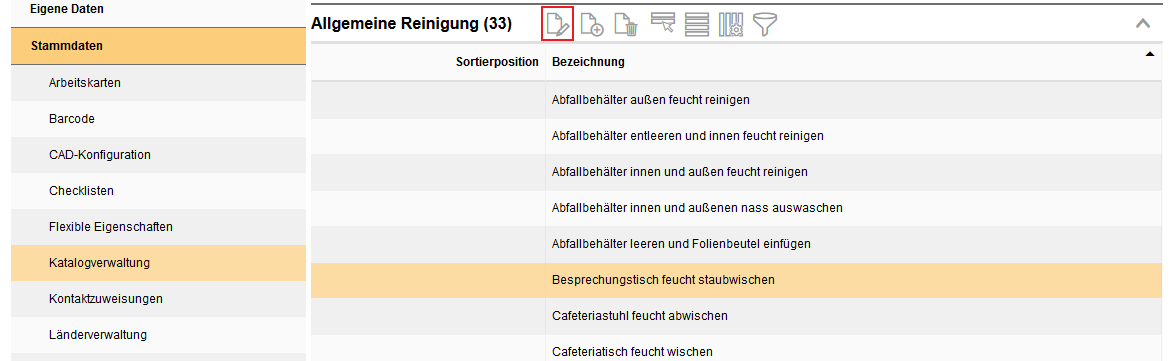1172x361 pixels.
Task: Click the 'Allgemeine Reinigung (33)' panel title
Action: click(411, 25)
